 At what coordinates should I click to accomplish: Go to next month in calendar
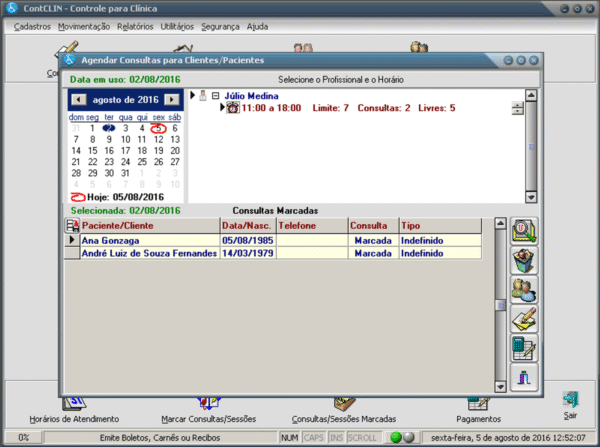(x=172, y=100)
